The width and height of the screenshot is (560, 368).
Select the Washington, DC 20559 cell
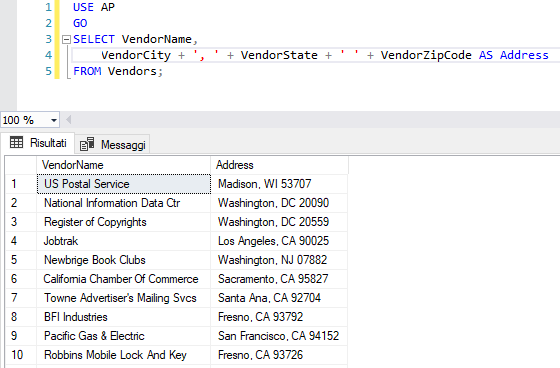click(x=279, y=222)
